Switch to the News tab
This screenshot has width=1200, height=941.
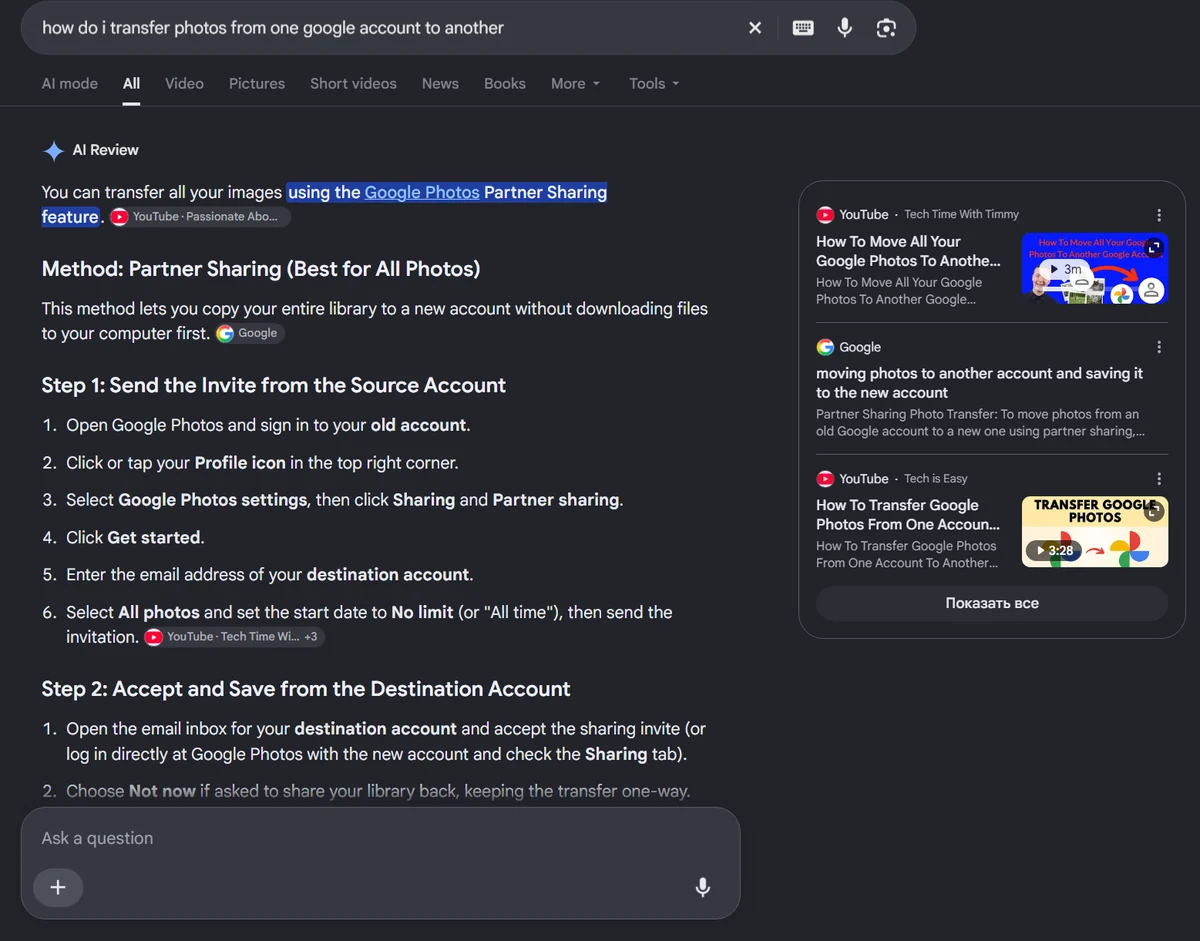[x=440, y=84]
